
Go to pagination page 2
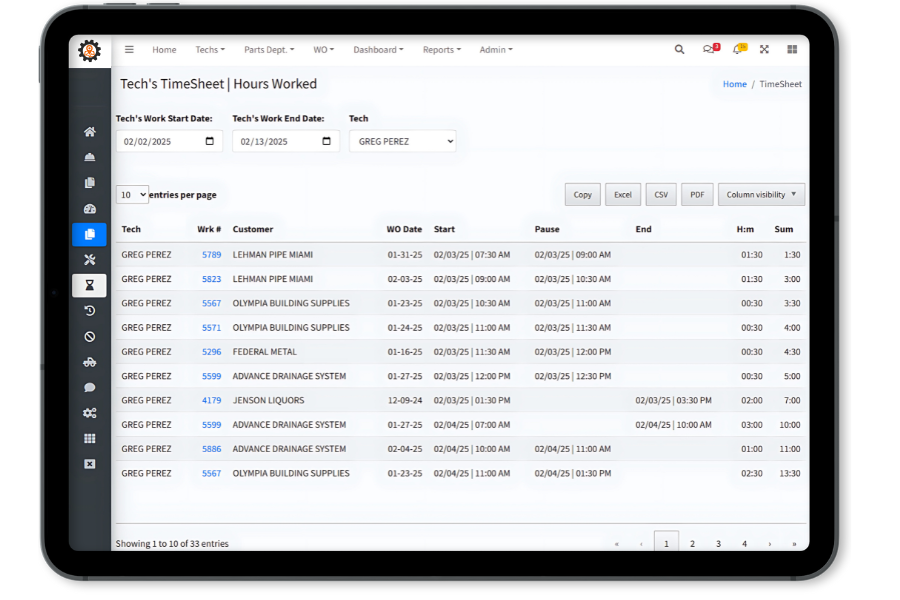point(692,543)
